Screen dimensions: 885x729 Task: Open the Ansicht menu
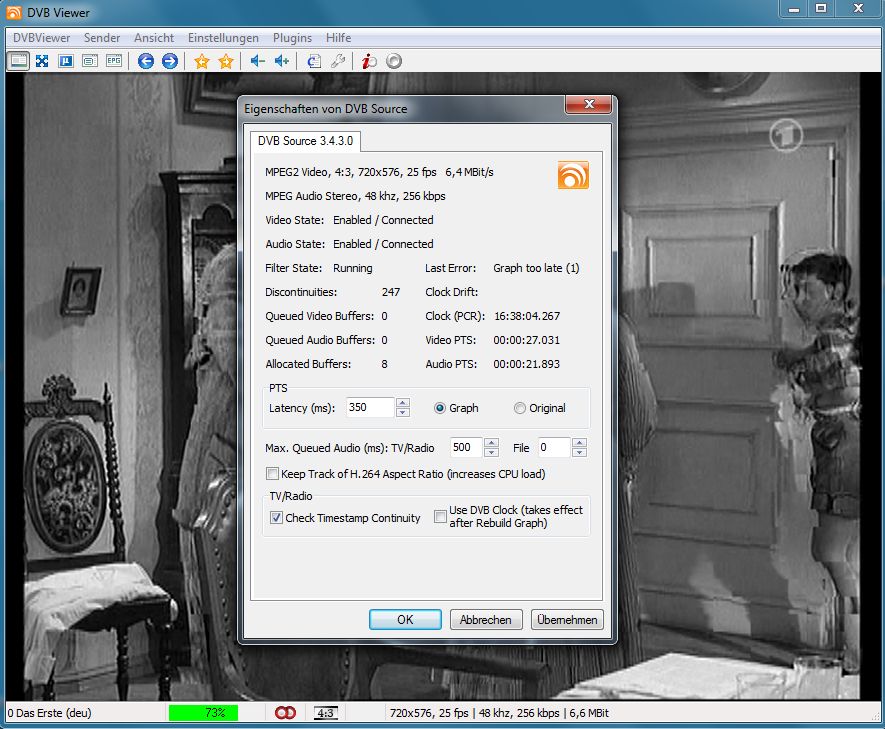[x=154, y=38]
